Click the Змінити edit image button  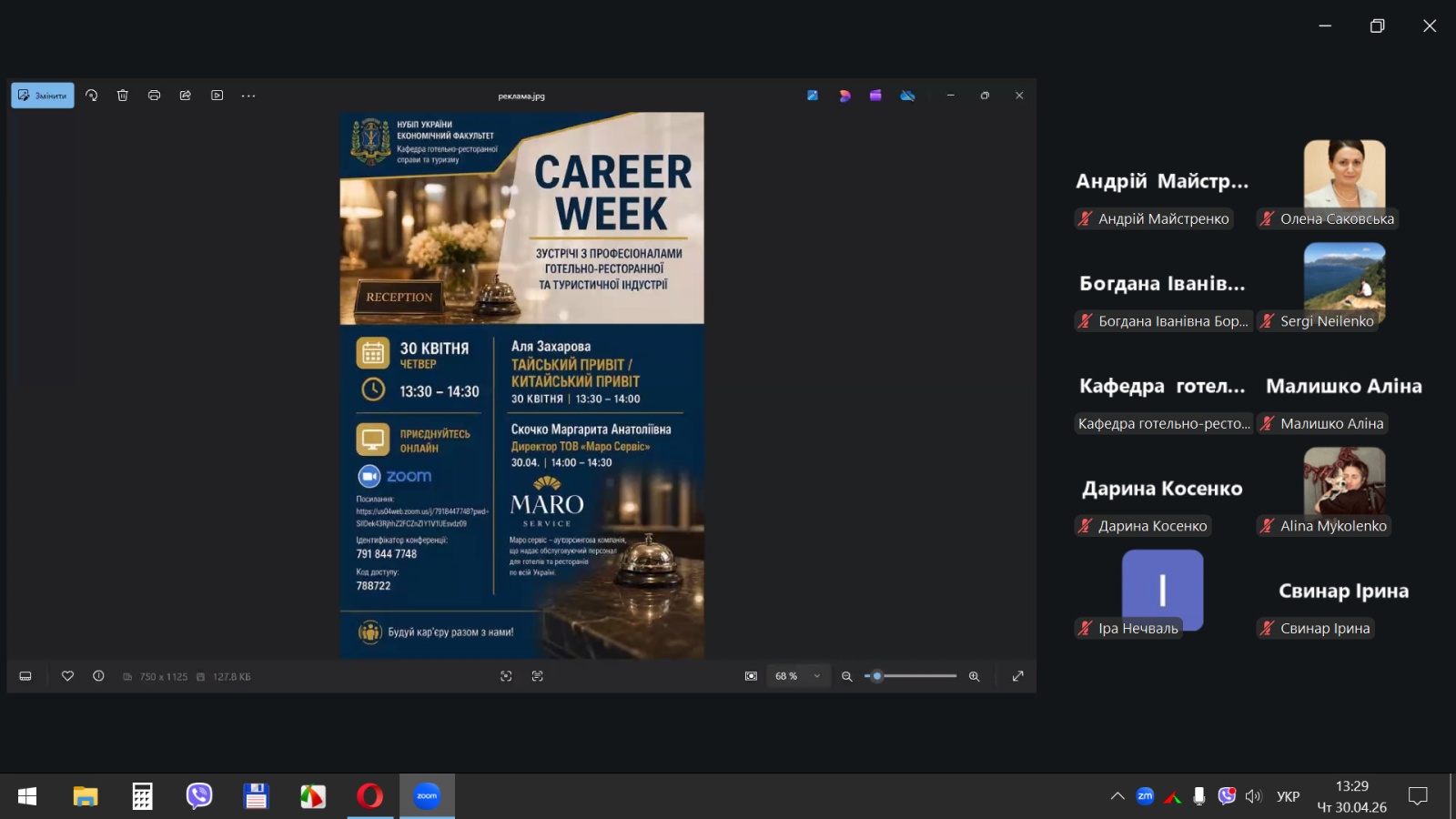43,96
